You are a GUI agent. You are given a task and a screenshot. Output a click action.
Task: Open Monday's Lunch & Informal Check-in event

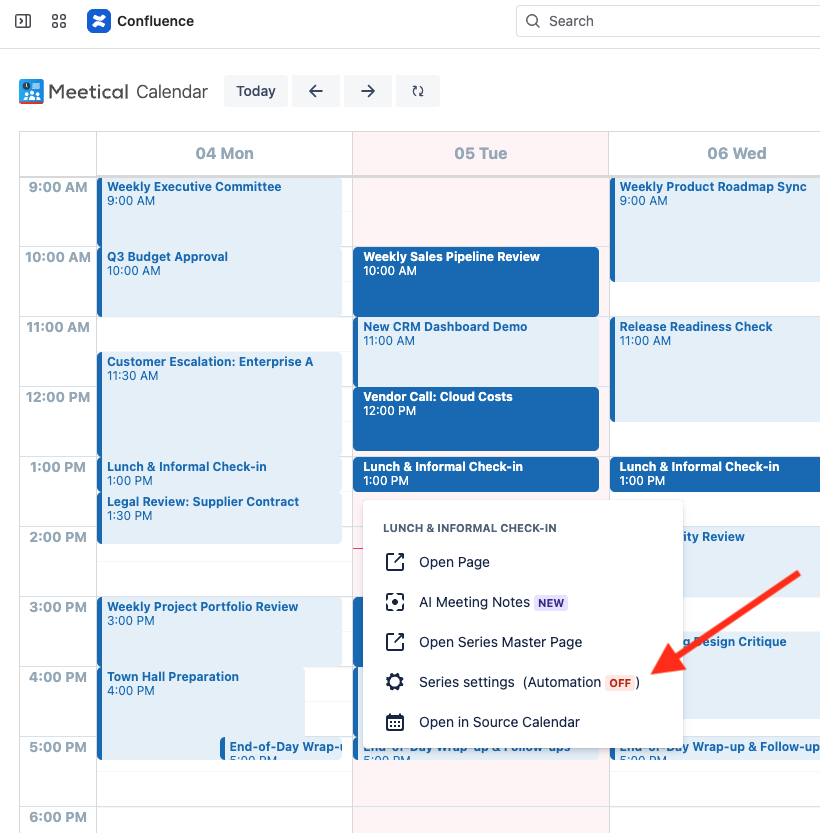(x=219, y=473)
